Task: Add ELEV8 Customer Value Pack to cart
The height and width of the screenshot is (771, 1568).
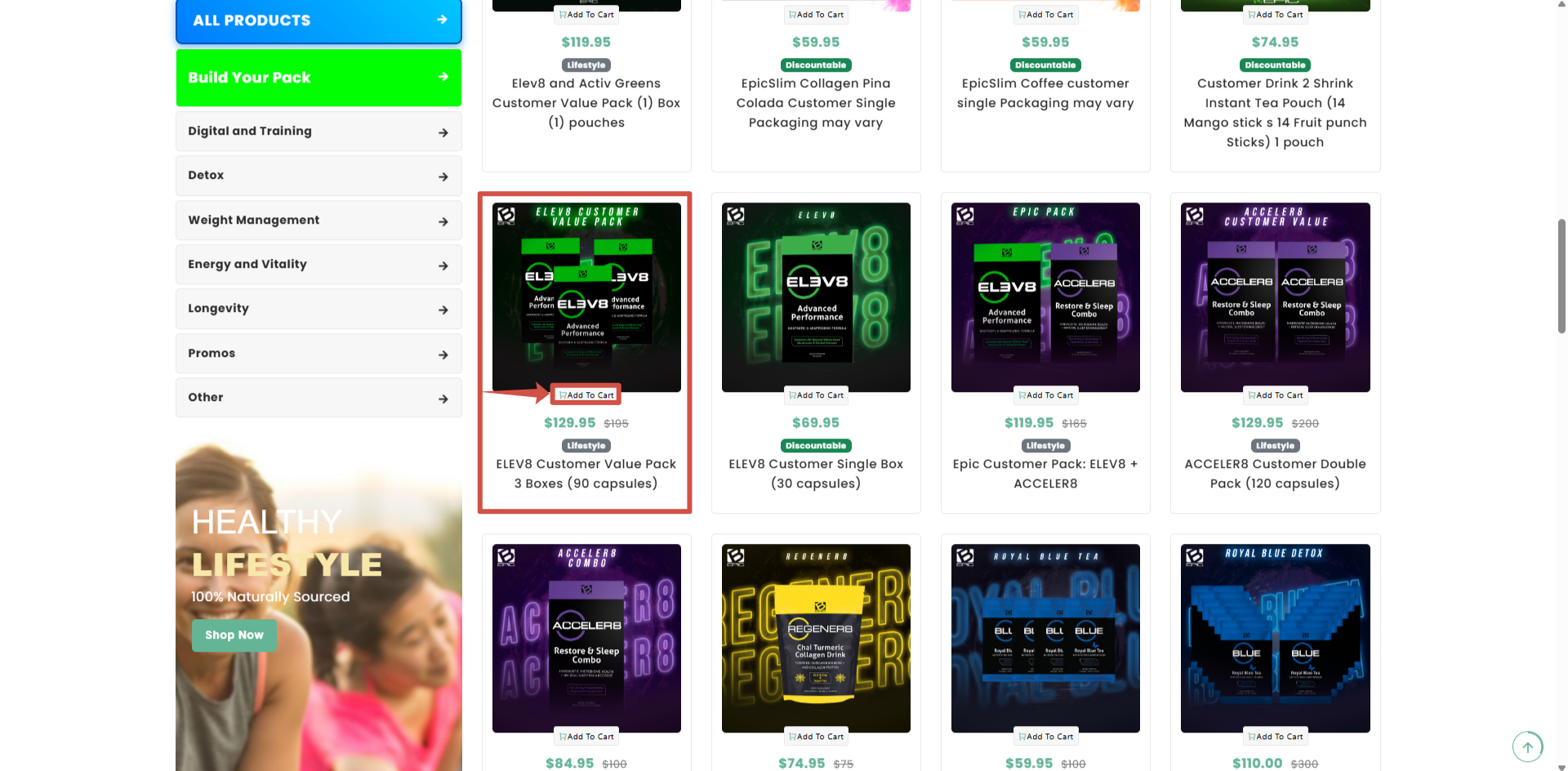Action: click(586, 395)
